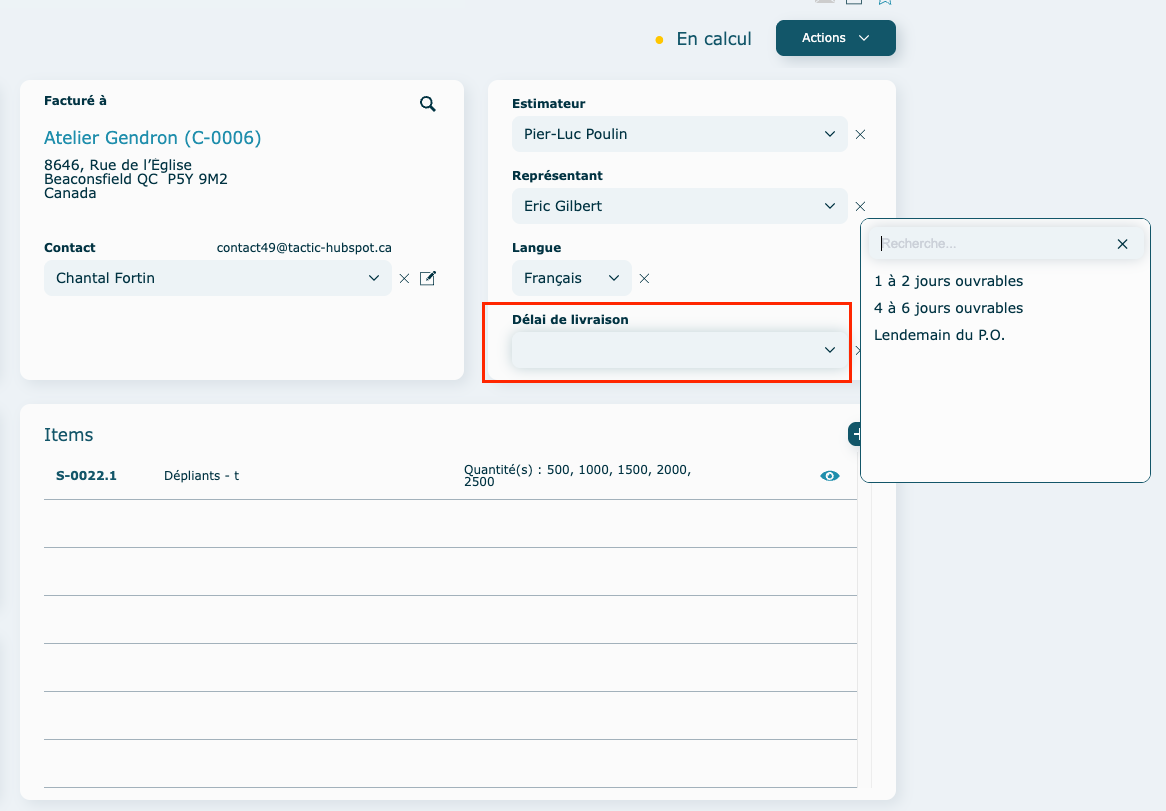This screenshot has height=811, width=1166.
Task: Pick "4 à 6 jours ouvrables" option
Action: 948,308
